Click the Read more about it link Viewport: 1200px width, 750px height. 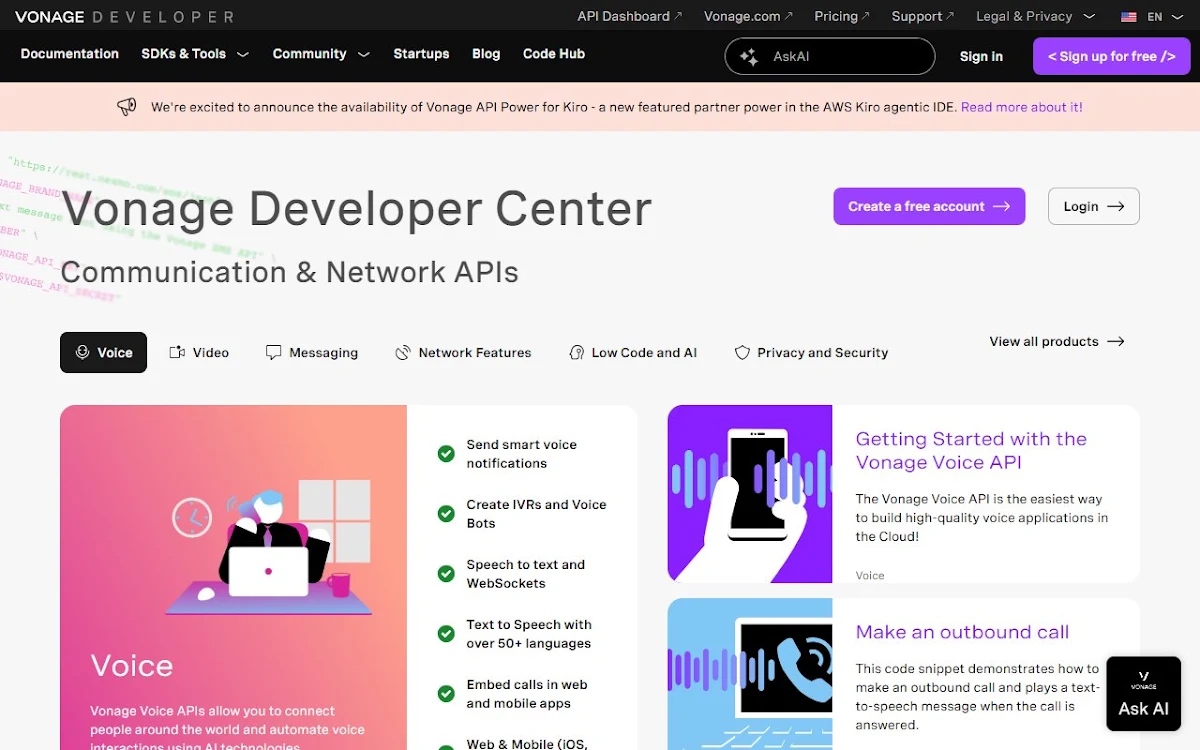click(1022, 107)
